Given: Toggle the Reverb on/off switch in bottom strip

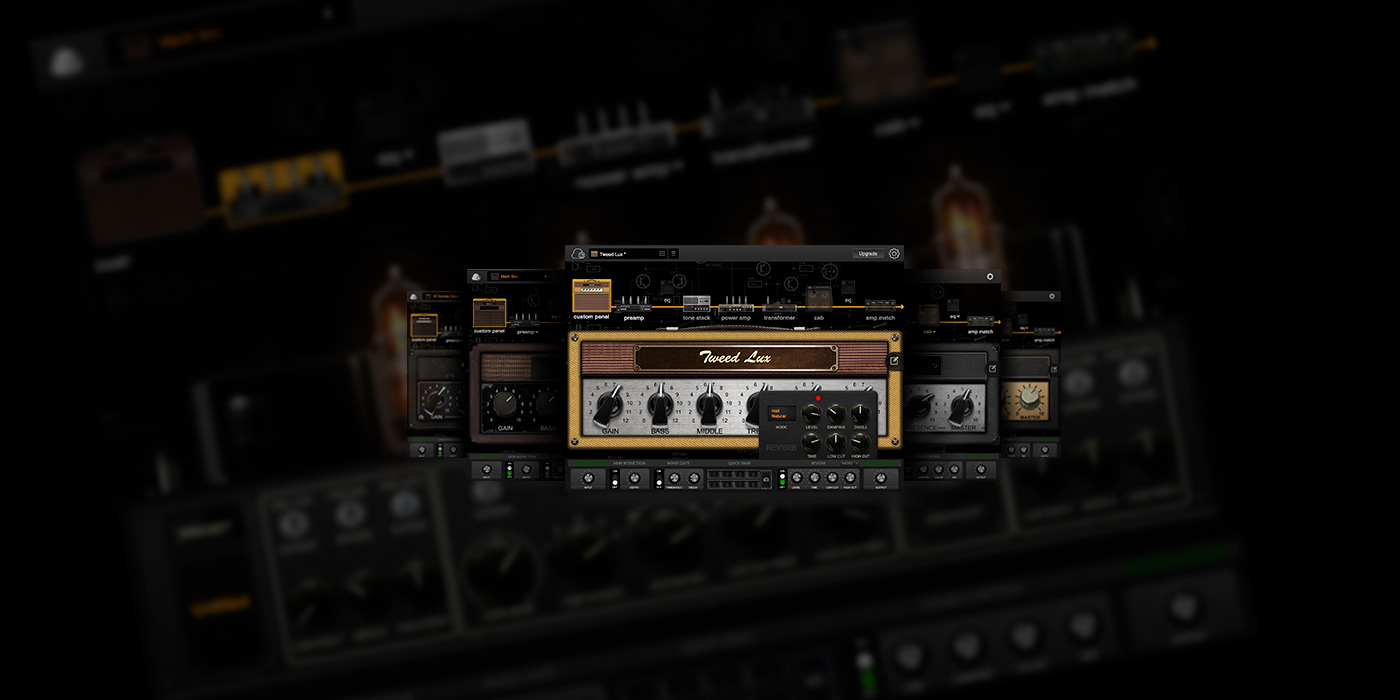Looking at the screenshot, I should coord(782,479).
